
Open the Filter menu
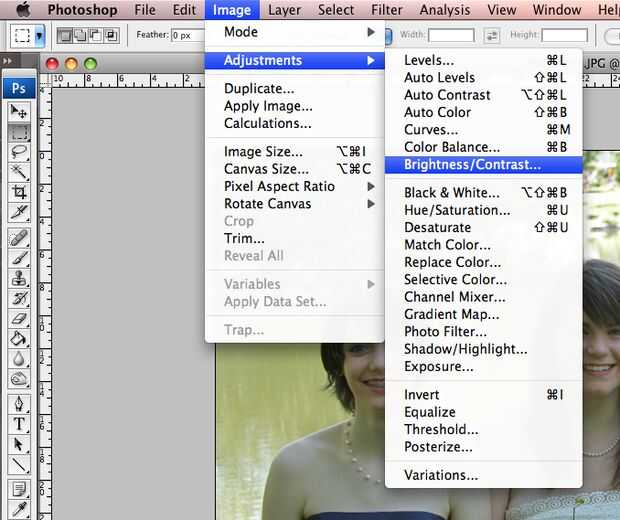(387, 10)
